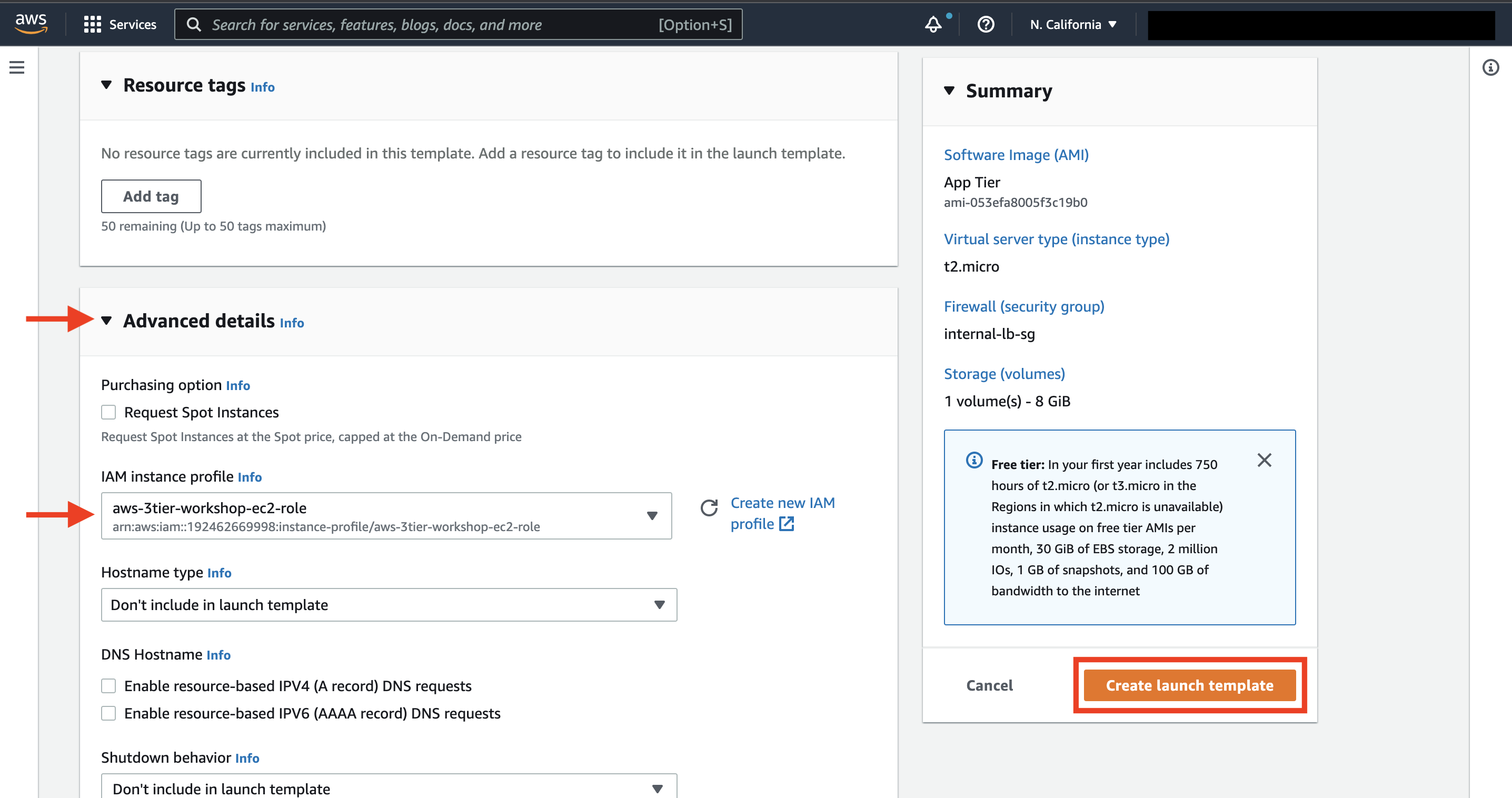Open the N. California region selector
Image resolution: width=1512 pixels, height=798 pixels.
1073,25
